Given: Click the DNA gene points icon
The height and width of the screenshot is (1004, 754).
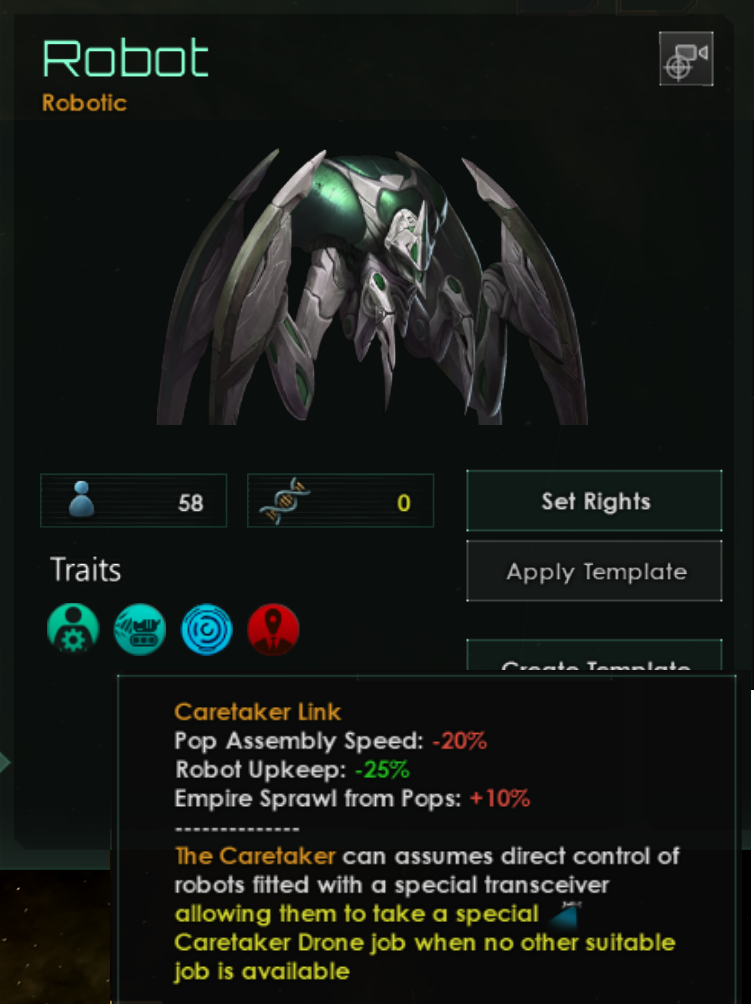Looking at the screenshot, I should coord(285,501).
